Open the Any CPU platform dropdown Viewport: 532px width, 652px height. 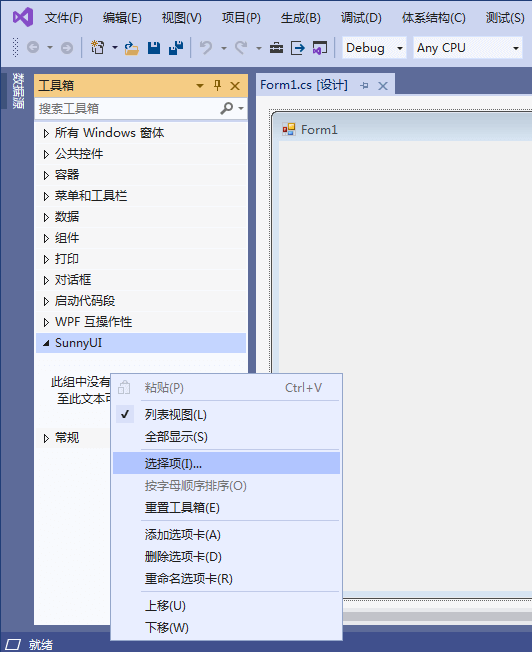pos(468,48)
